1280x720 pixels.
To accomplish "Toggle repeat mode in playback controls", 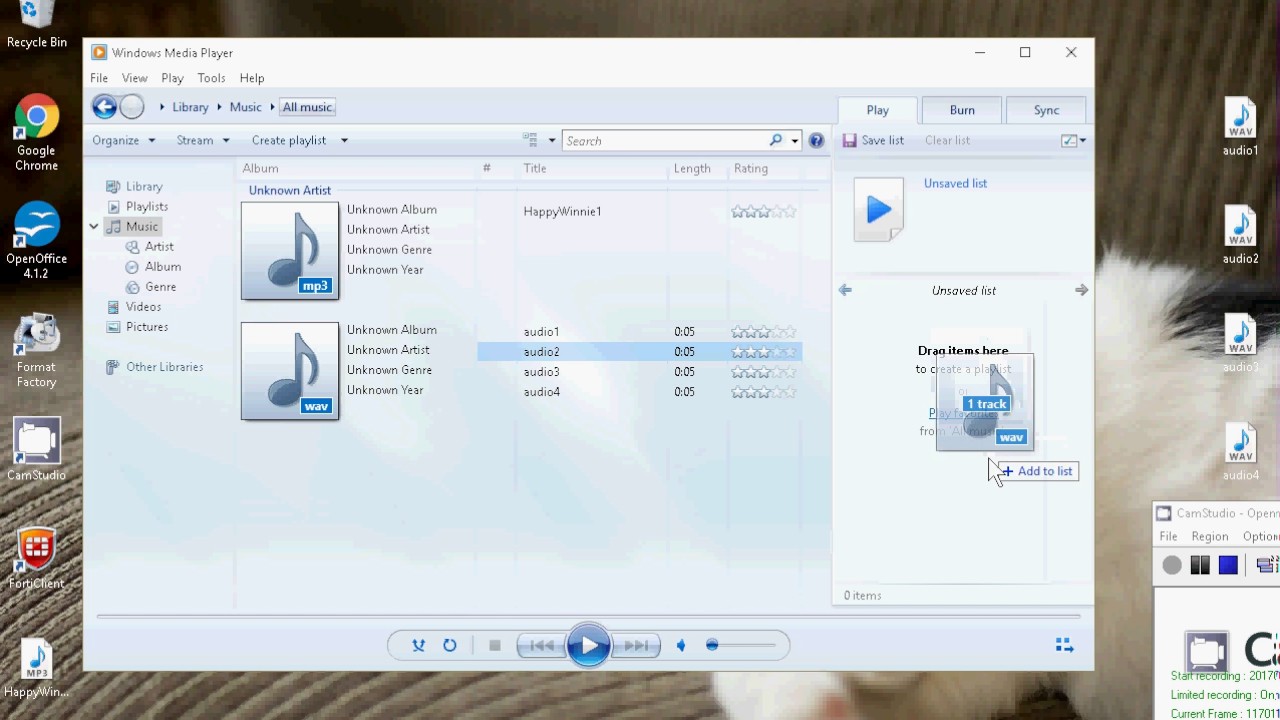I will coord(450,646).
